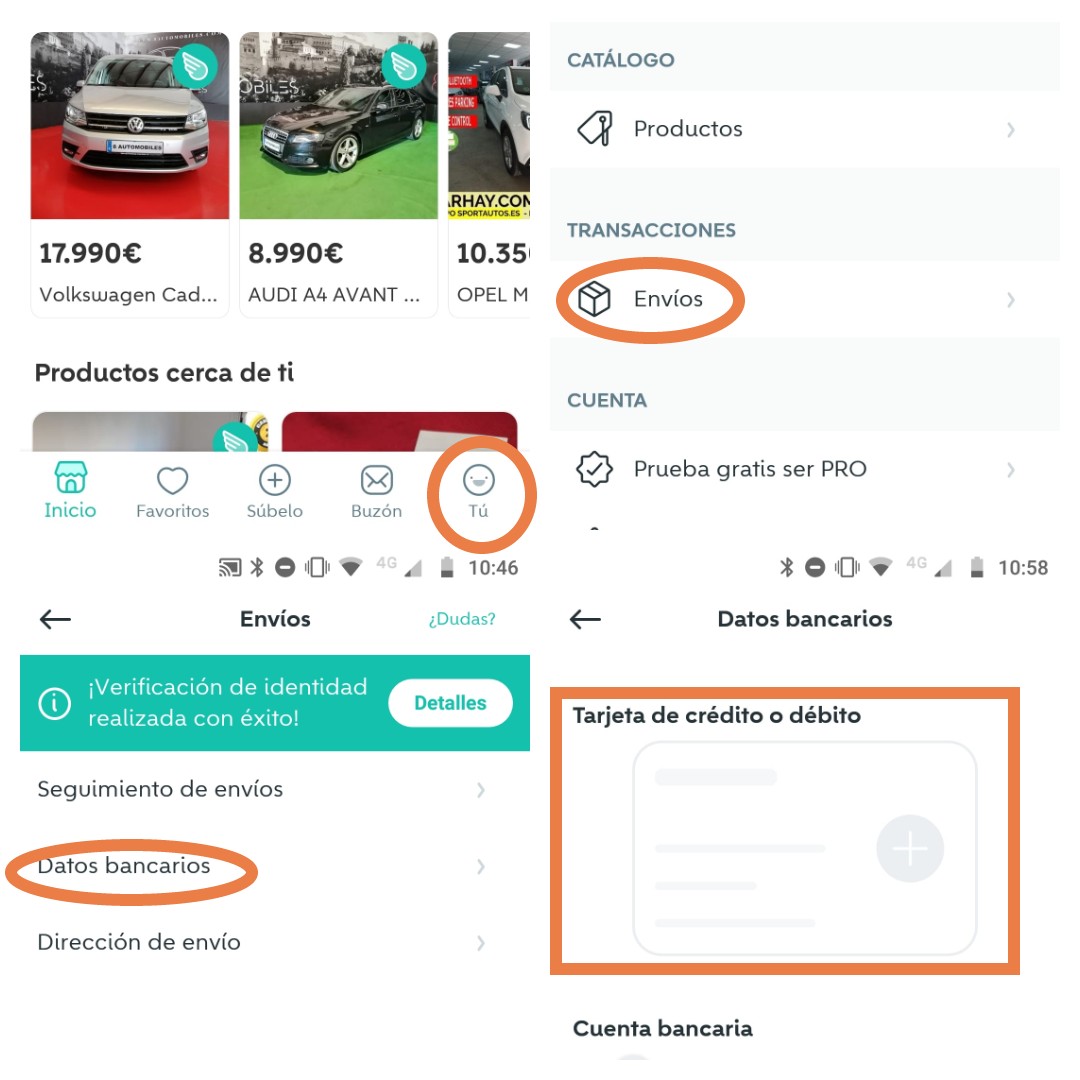Viewport: 1080px width, 1080px height.
Task: Select the Envíos menu entry label
Action: (668, 299)
